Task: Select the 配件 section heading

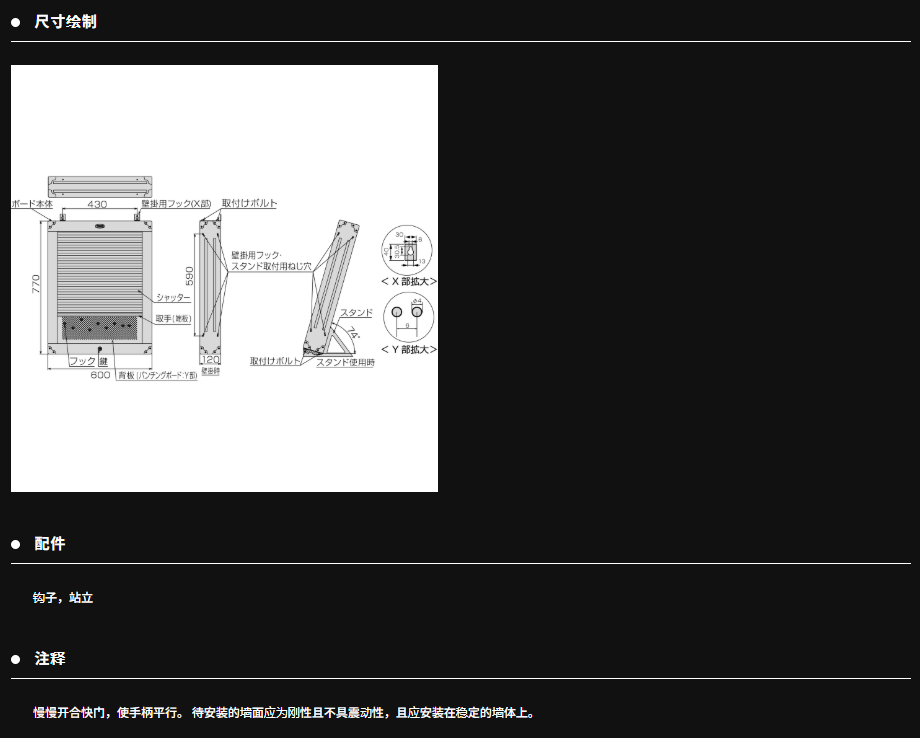Action: (50, 544)
